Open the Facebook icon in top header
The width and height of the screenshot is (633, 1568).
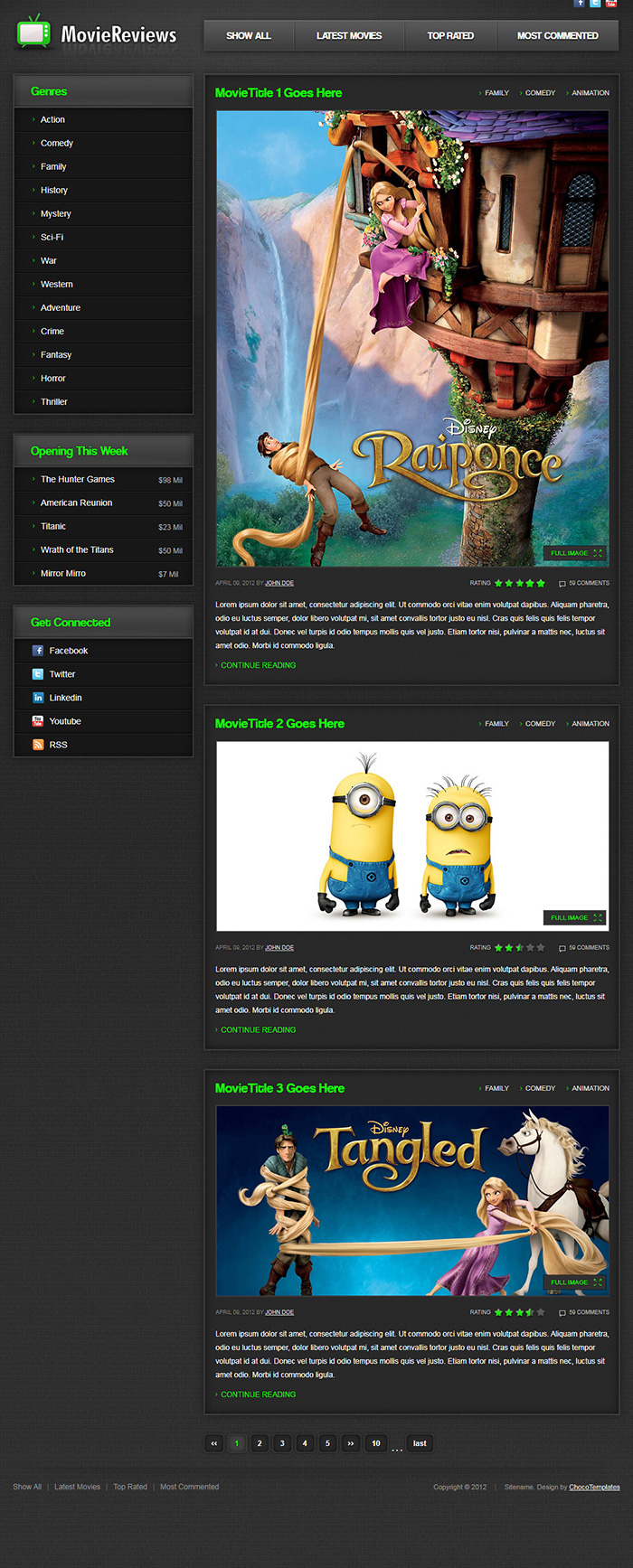coord(580,4)
